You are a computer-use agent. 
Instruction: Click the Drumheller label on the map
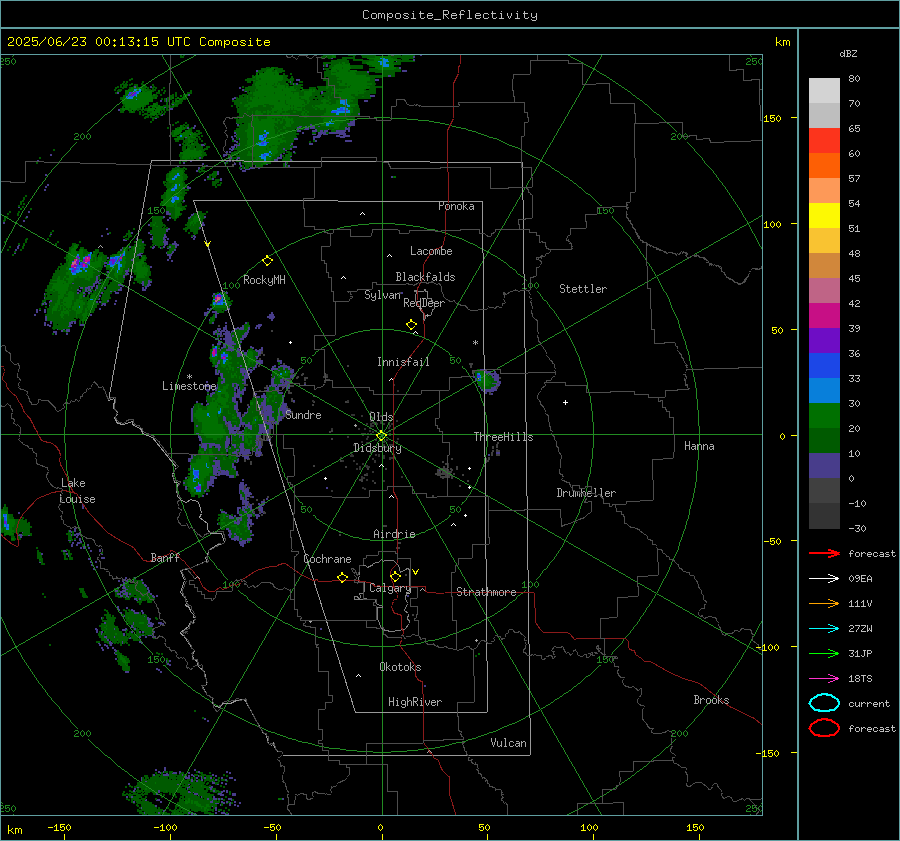click(x=586, y=493)
